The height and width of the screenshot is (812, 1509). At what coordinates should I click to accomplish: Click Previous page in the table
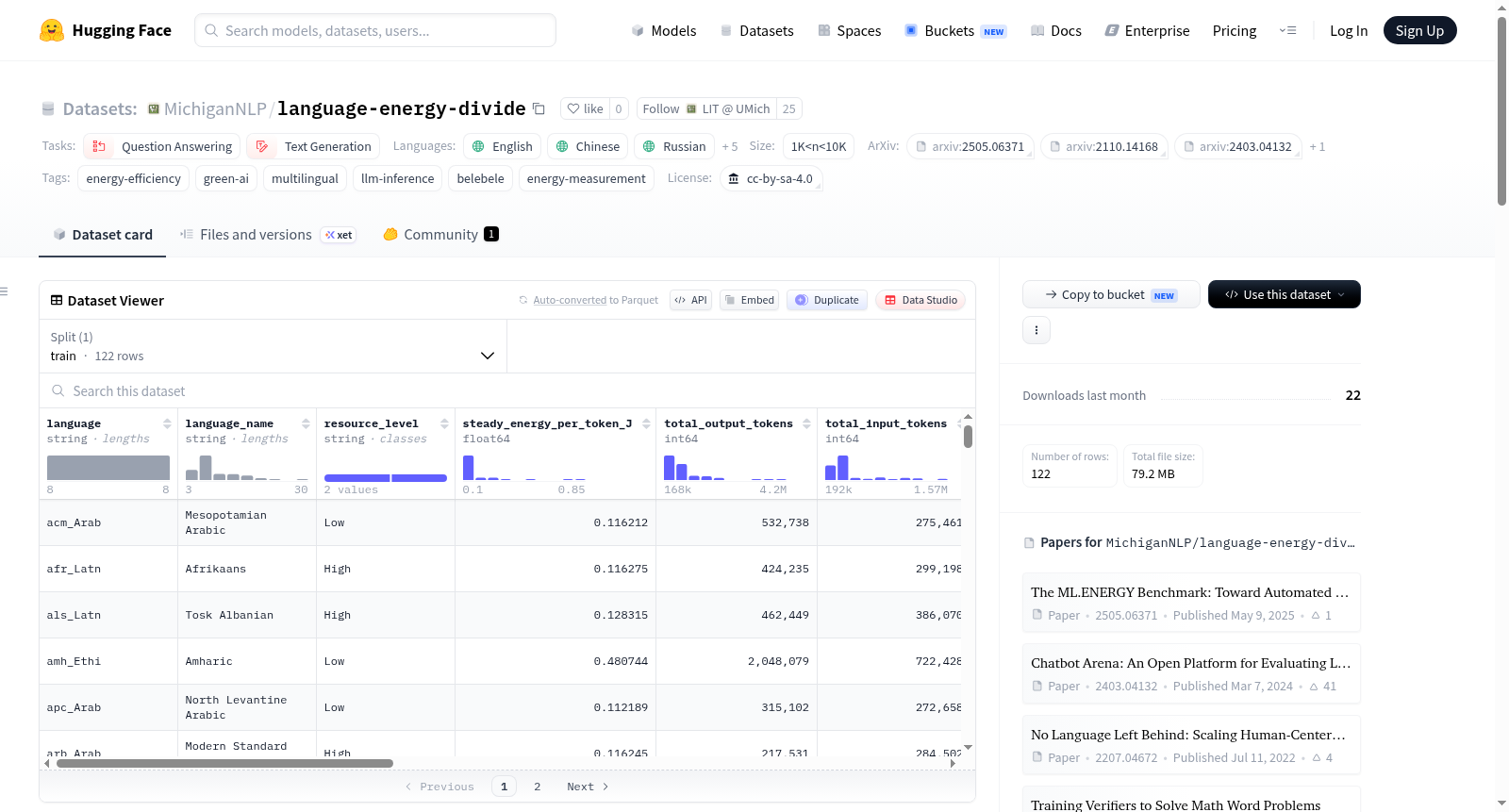pos(439,787)
